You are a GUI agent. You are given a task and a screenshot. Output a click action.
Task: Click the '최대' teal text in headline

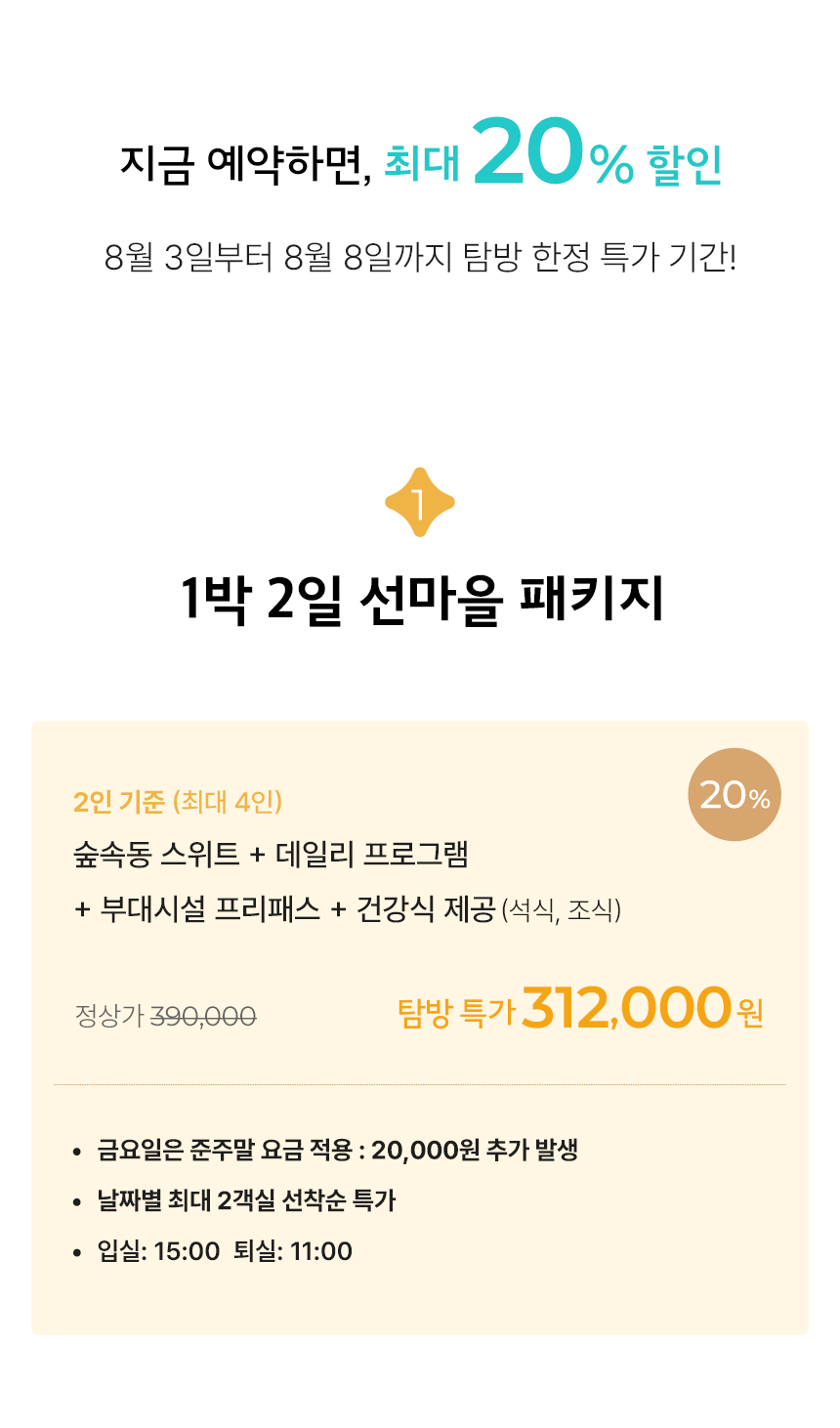click(421, 164)
